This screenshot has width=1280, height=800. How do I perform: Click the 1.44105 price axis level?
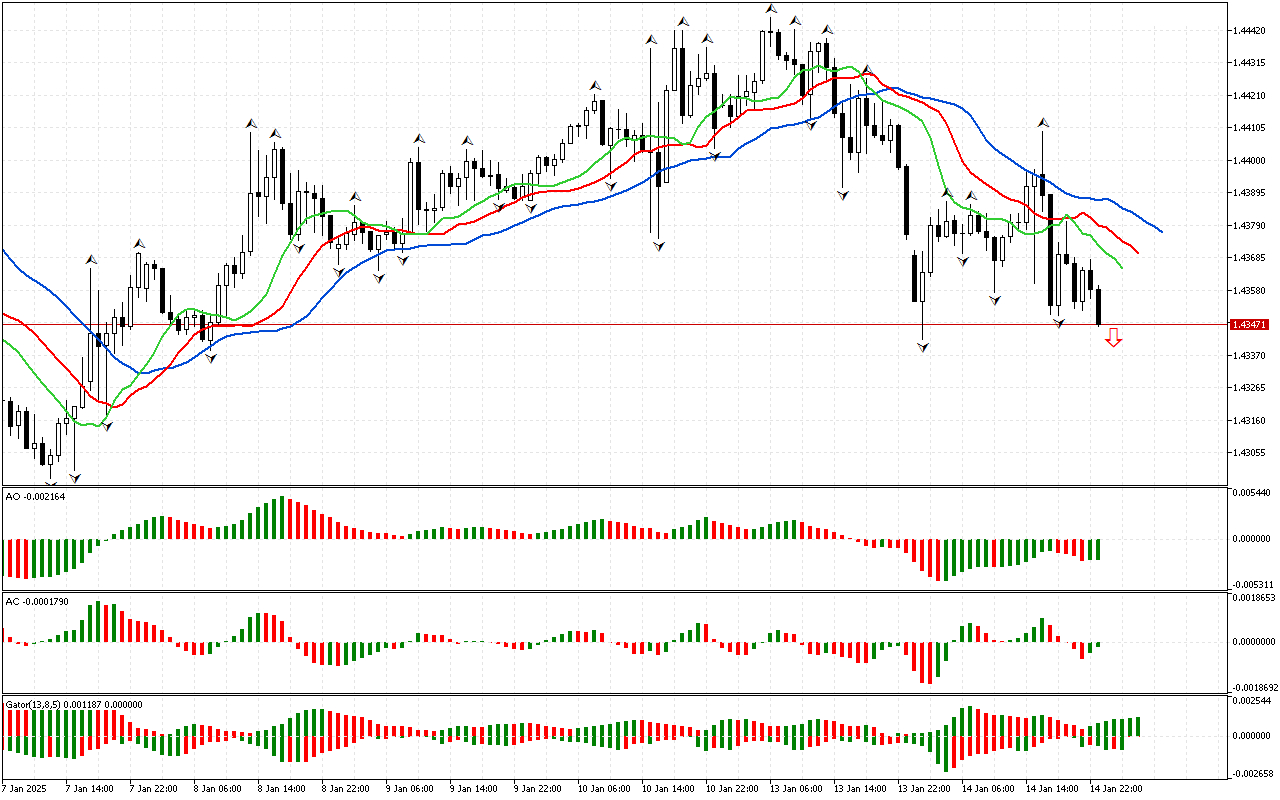1251,128
